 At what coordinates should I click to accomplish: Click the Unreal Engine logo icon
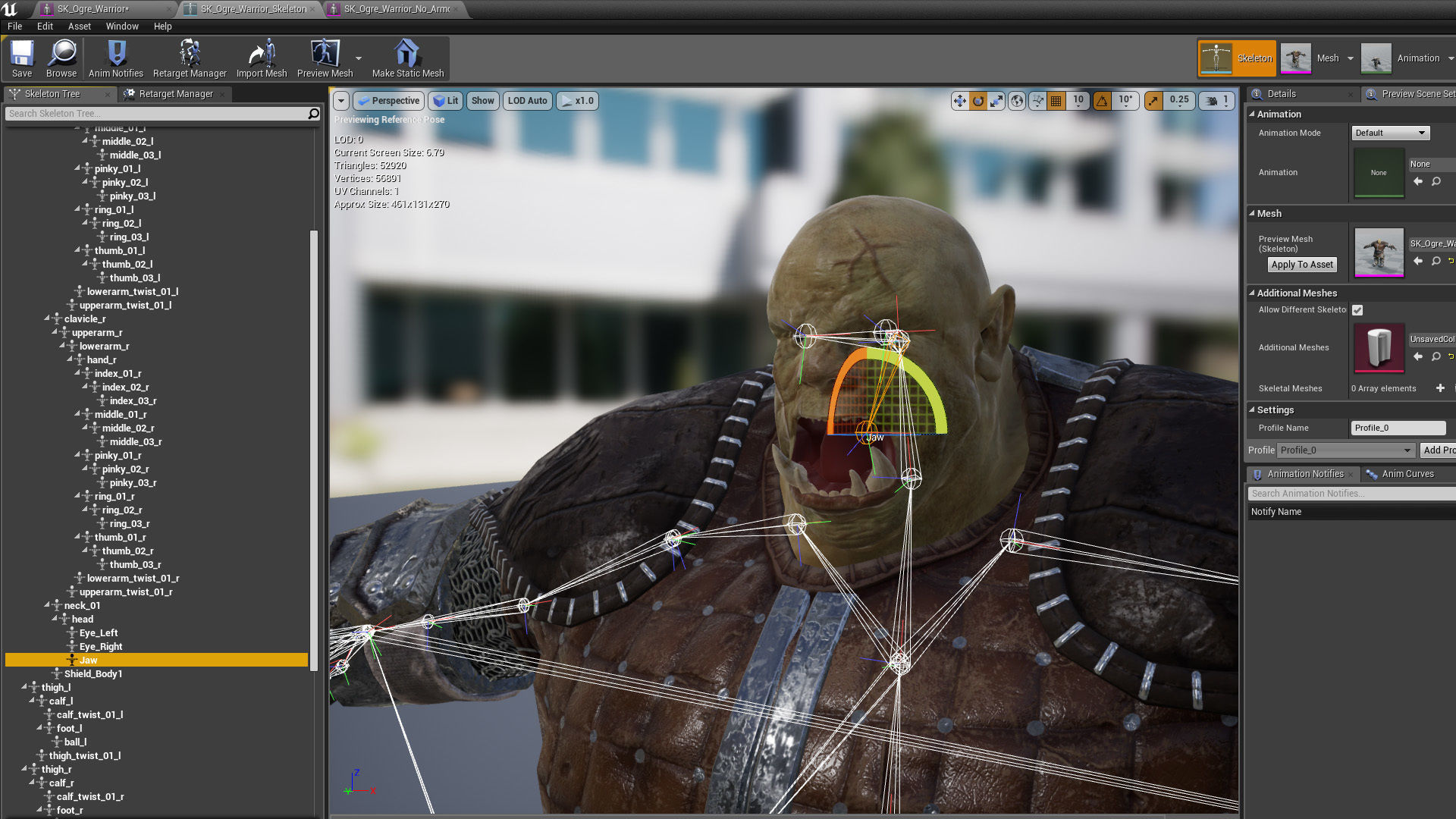[x=11, y=9]
